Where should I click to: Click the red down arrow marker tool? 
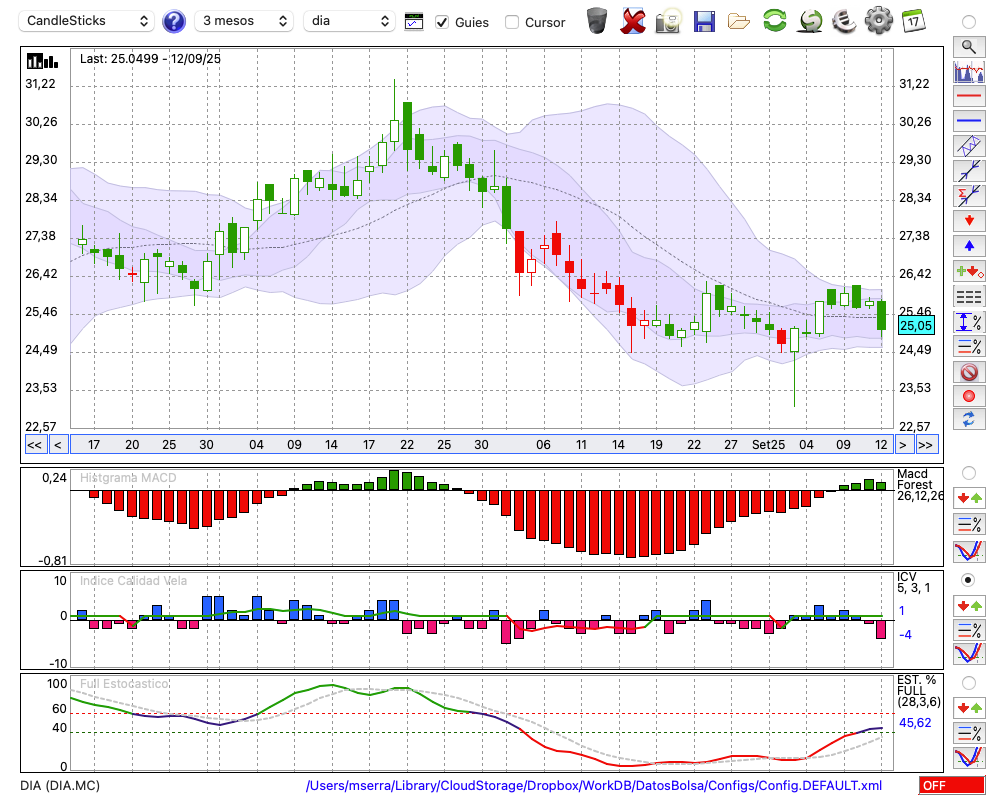point(969,221)
